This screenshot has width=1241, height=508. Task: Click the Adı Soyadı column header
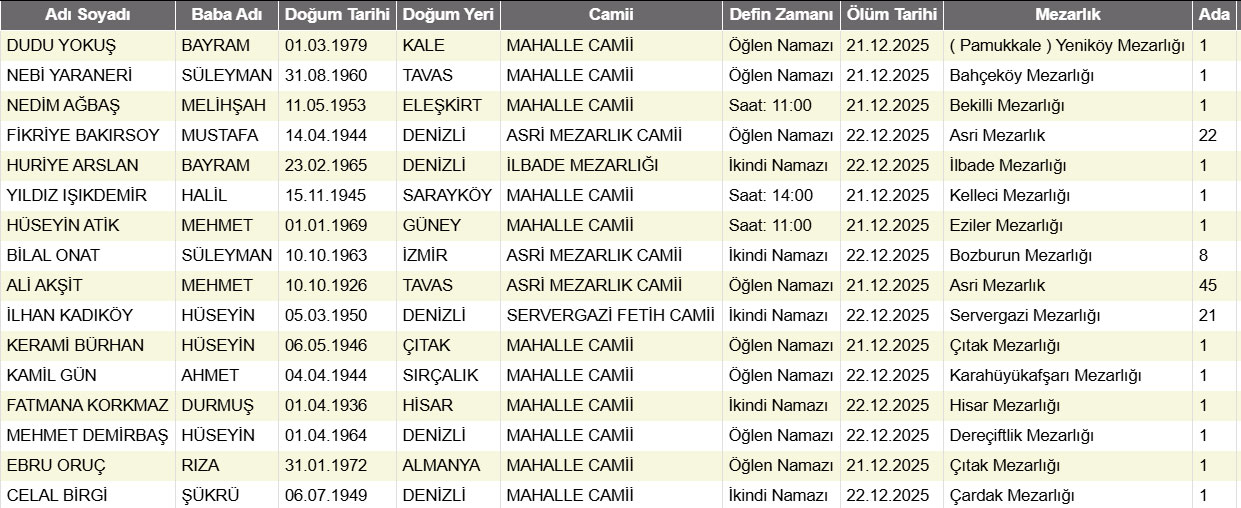pos(87,15)
